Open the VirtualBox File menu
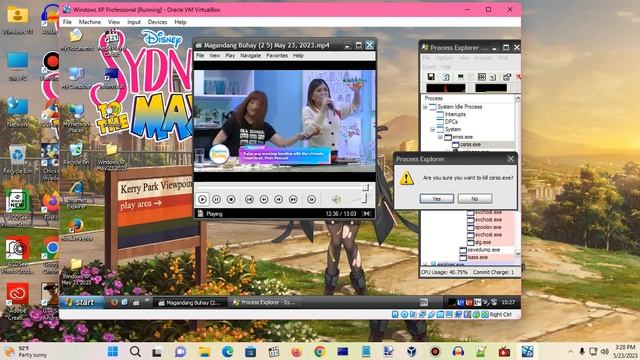Image resolution: width=640 pixels, height=360 pixels. pyautogui.click(x=67, y=22)
